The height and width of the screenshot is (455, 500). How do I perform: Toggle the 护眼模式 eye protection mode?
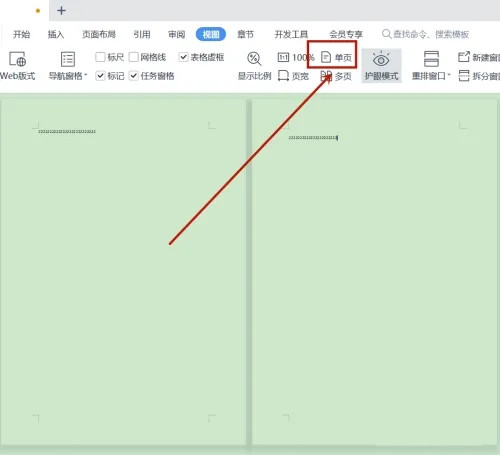[x=381, y=66]
